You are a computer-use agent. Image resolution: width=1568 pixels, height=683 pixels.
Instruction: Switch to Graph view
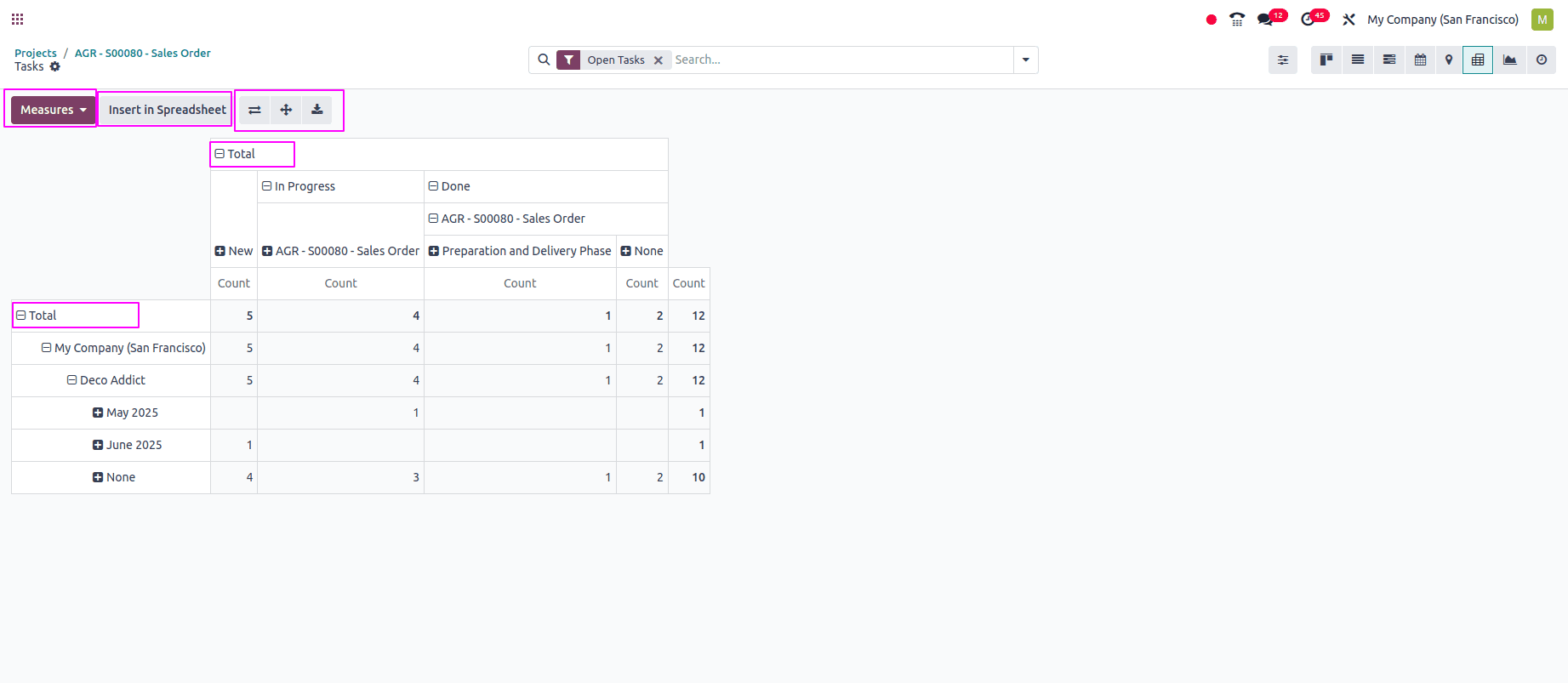[1510, 60]
